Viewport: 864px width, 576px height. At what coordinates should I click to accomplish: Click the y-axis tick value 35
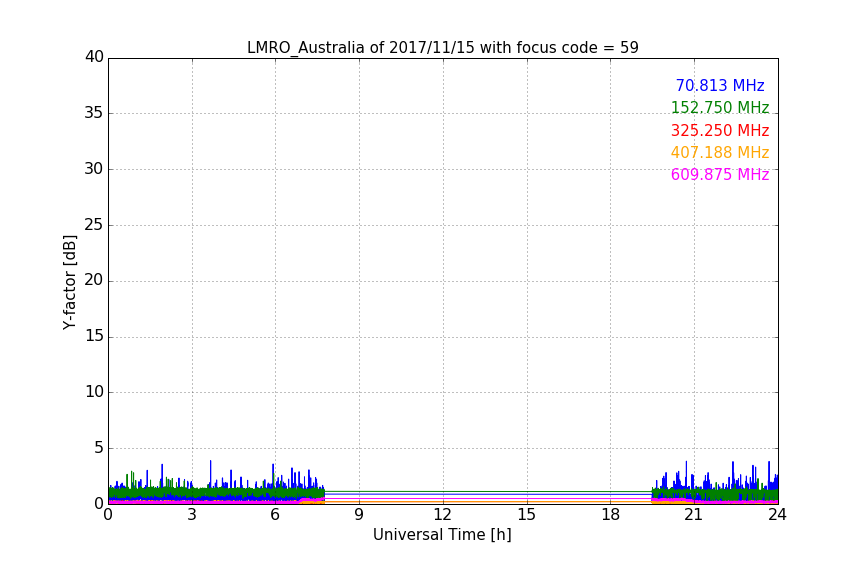click(94, 113)
